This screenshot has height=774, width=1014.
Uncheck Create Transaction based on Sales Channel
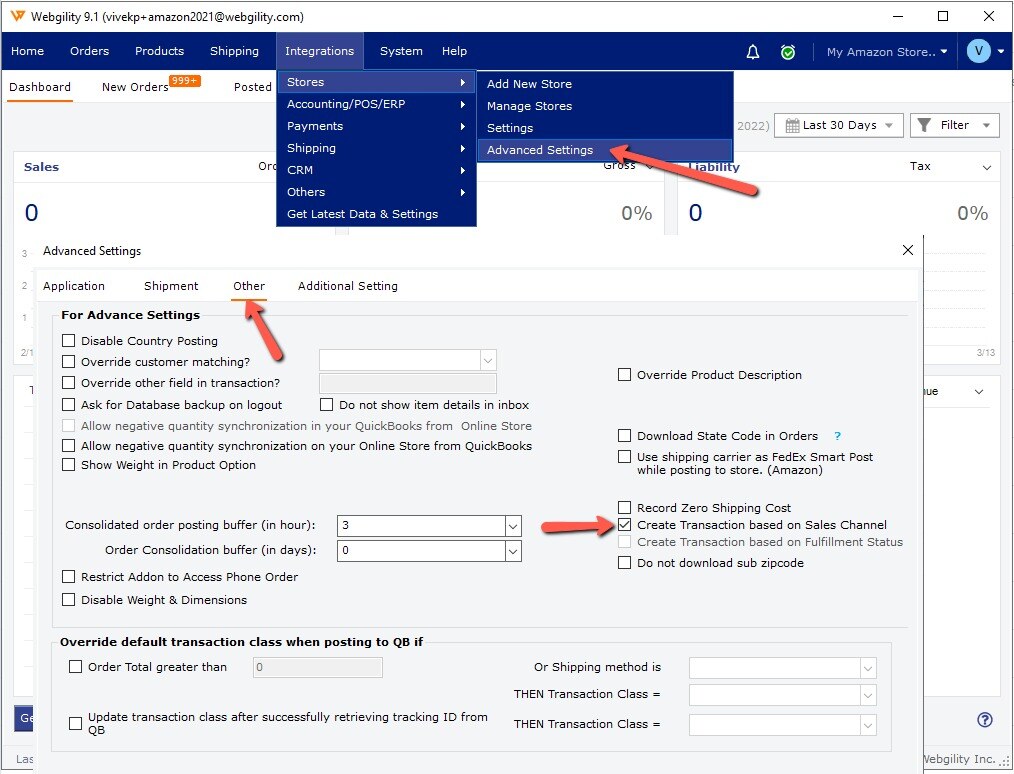(x=625, y=524)
